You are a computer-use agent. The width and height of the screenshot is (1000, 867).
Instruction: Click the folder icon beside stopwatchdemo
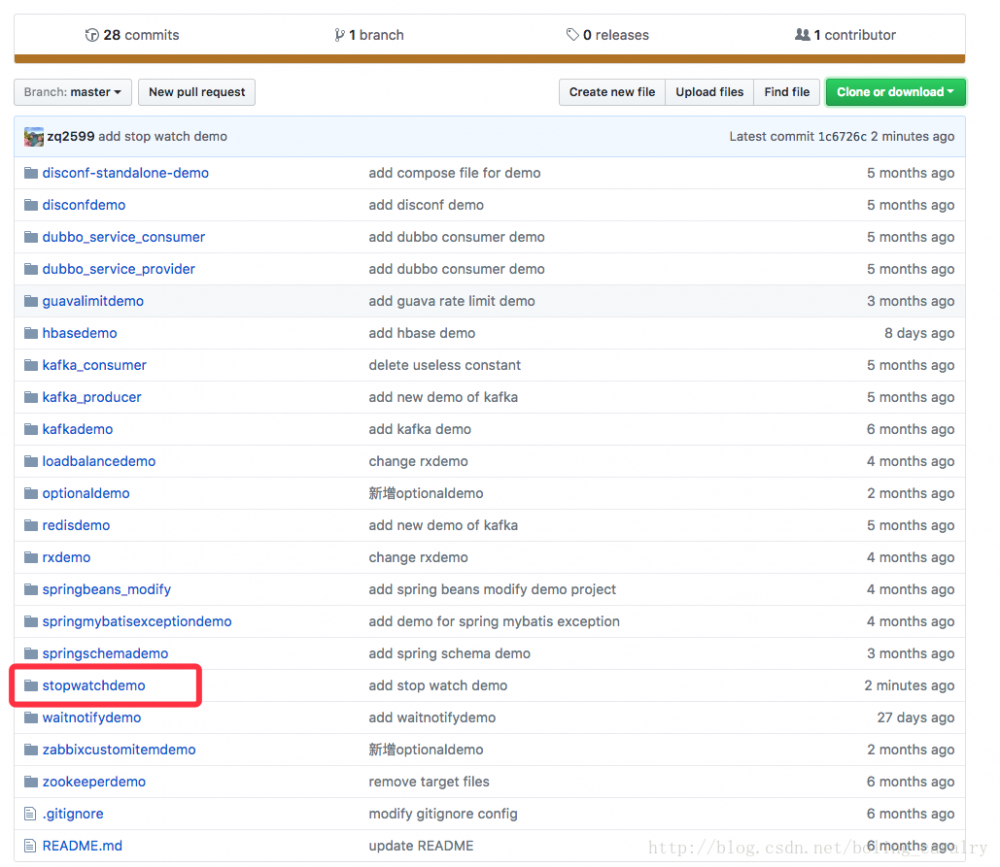[30, 686]
